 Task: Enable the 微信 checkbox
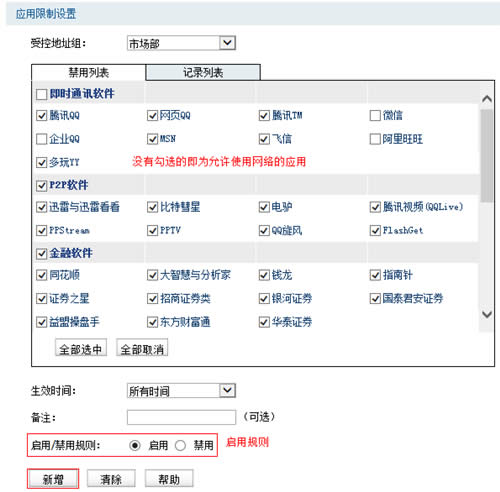[x=375, y=116]
